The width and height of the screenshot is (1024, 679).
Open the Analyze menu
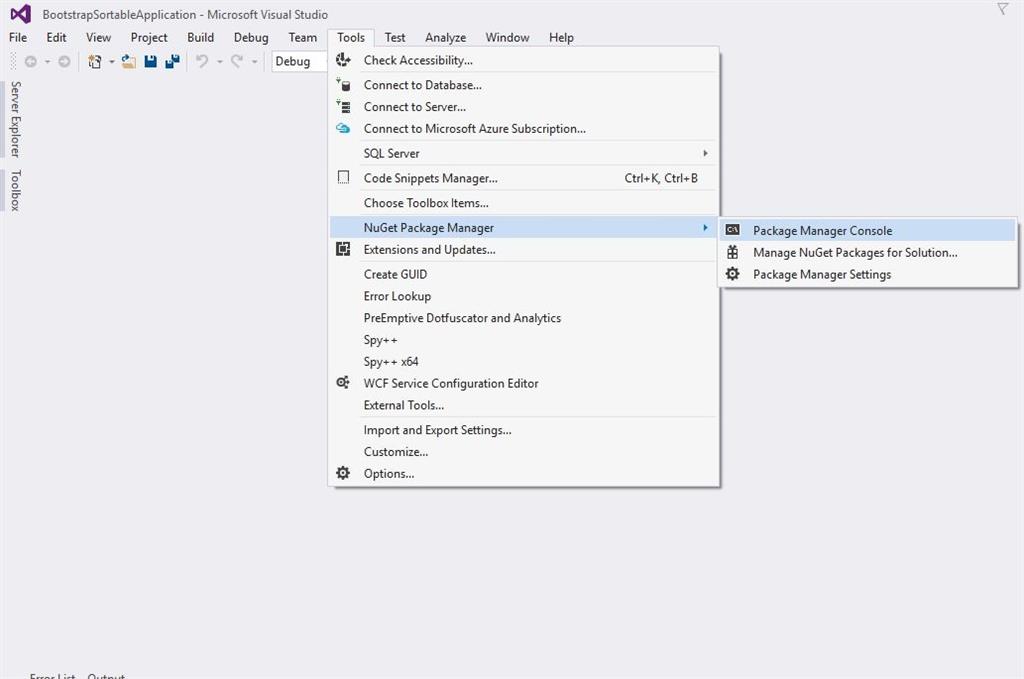(445, 37)
